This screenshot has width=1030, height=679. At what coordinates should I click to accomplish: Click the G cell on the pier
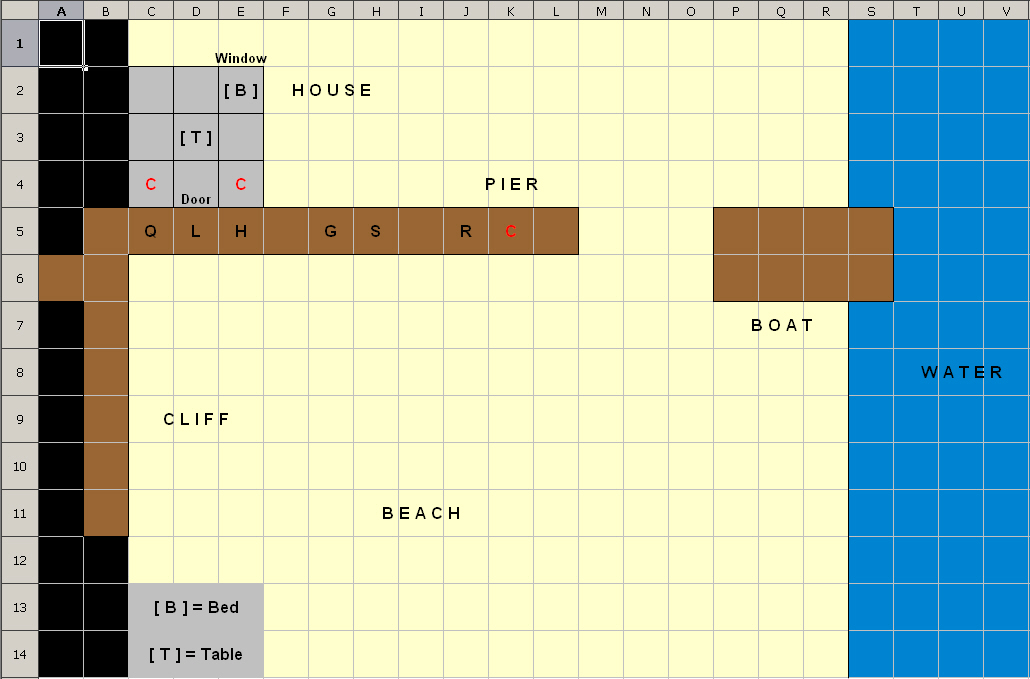(x=331, y=231)
